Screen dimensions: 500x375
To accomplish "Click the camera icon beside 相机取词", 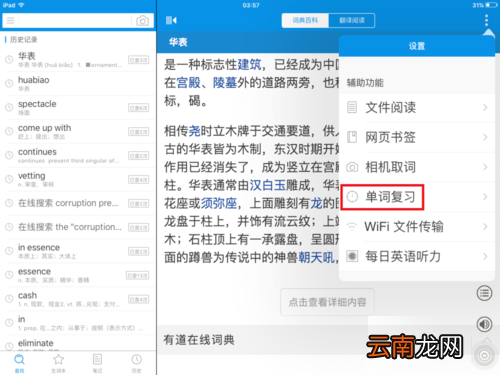I will pos(352,167).
